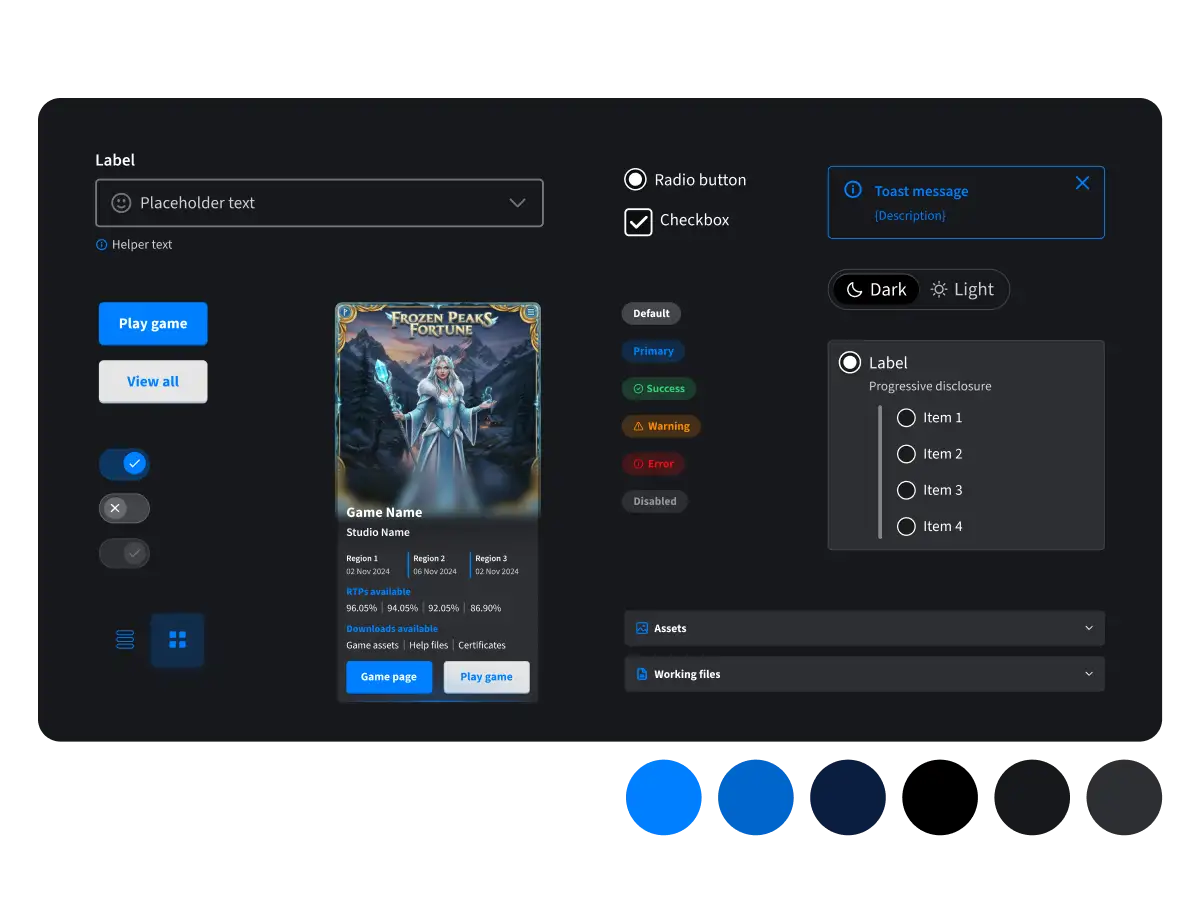
Task: Open the Certificates download link
Action: (x=482, y=646)
